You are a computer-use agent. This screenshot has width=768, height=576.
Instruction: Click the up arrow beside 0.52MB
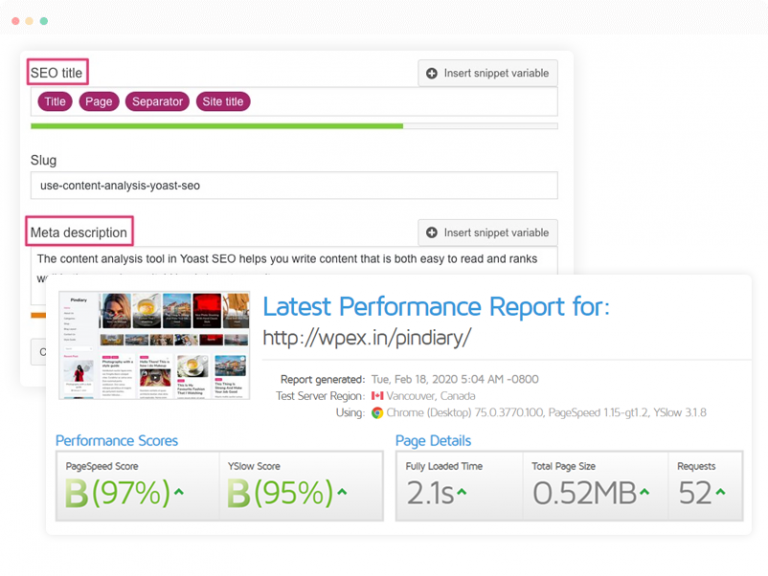[645, 492]
